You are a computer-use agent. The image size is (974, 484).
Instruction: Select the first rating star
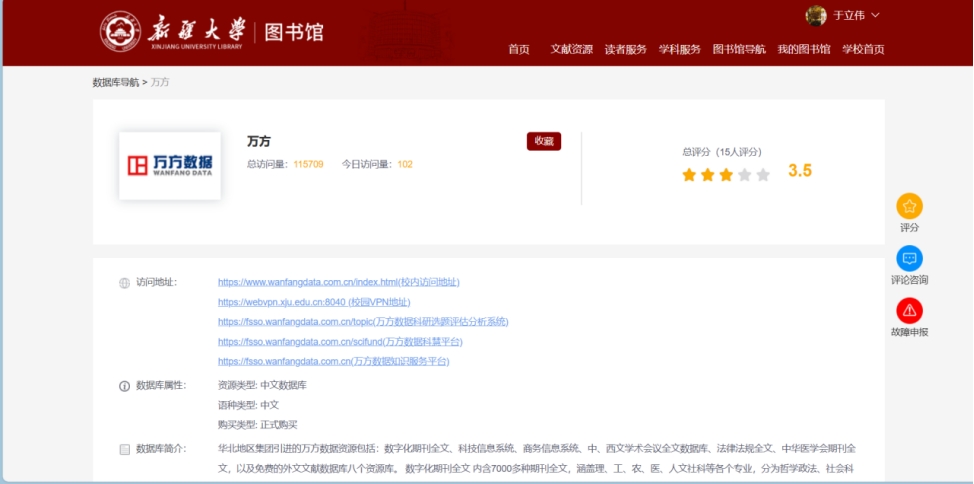(689, 175)
